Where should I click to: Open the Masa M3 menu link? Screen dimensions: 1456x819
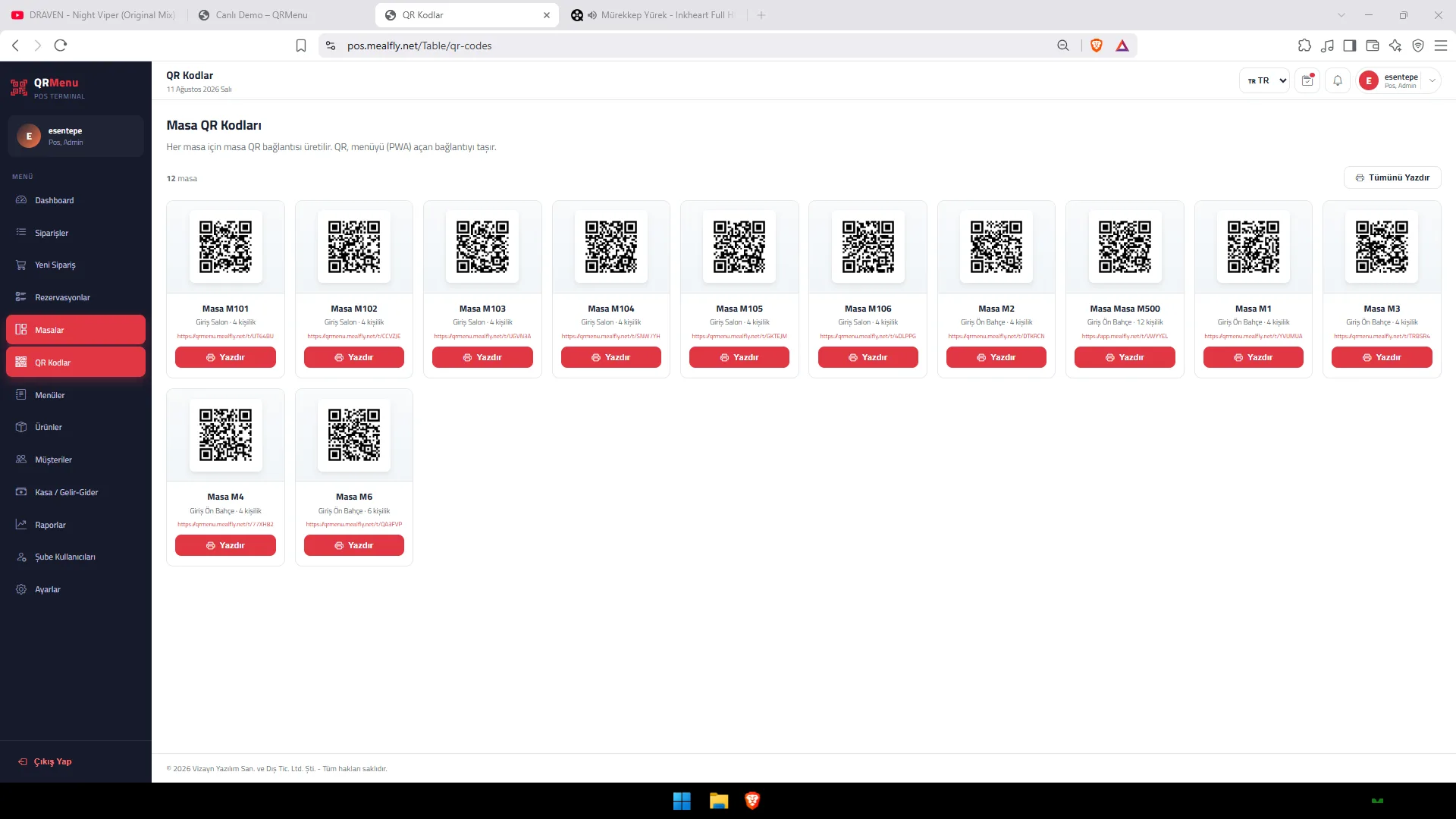[1382, 336]
